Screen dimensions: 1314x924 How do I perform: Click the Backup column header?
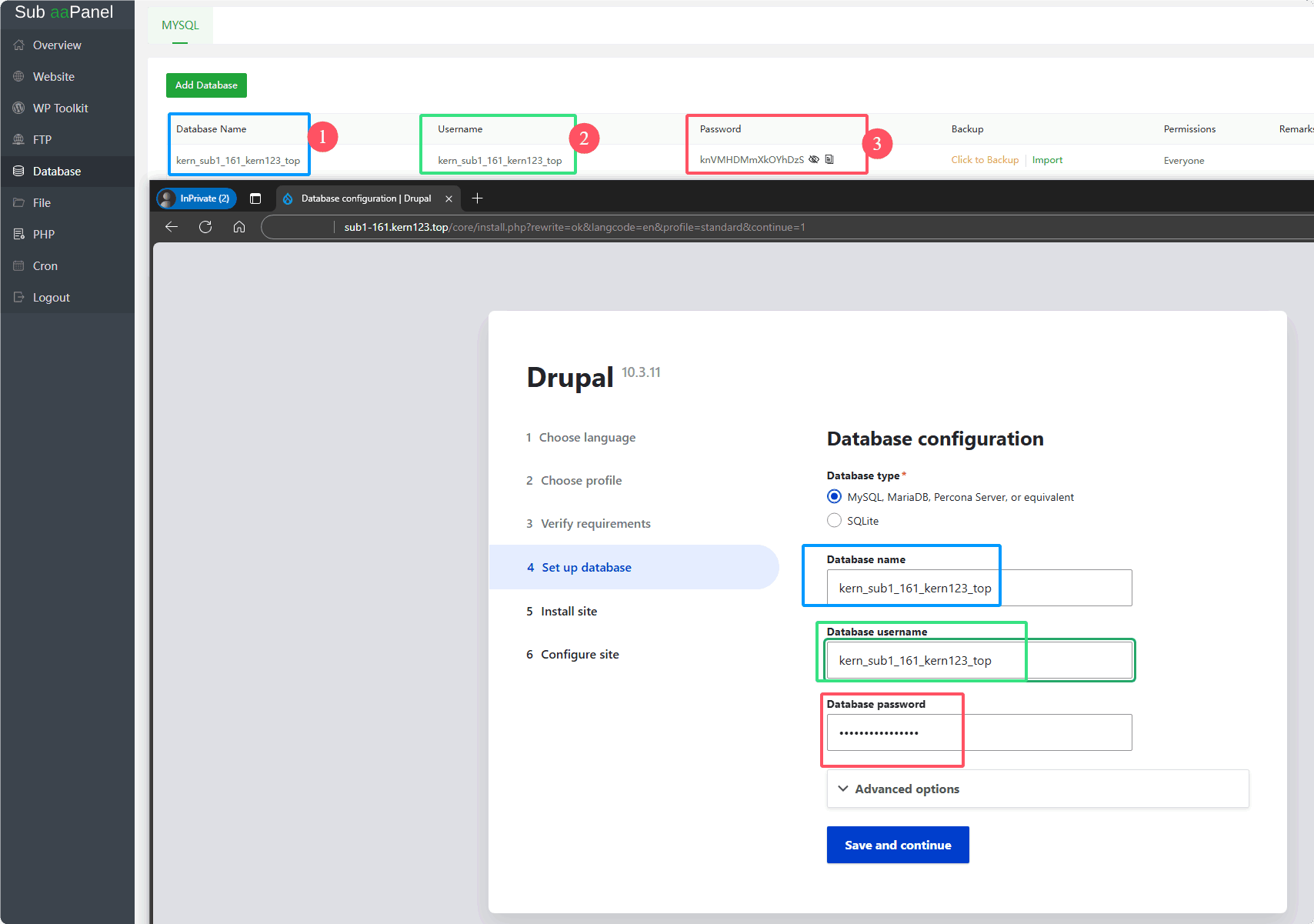click(x=967, y=129)
